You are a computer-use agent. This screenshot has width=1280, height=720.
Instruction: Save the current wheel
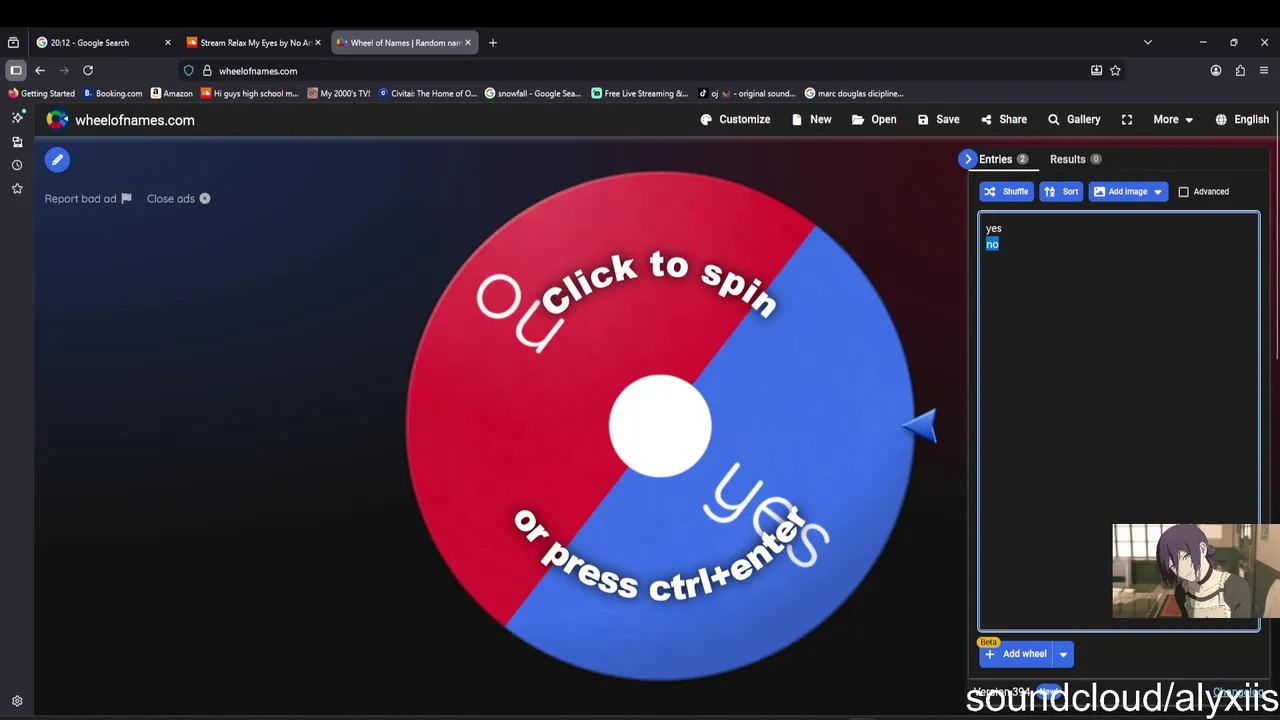[x=938, y=119]
